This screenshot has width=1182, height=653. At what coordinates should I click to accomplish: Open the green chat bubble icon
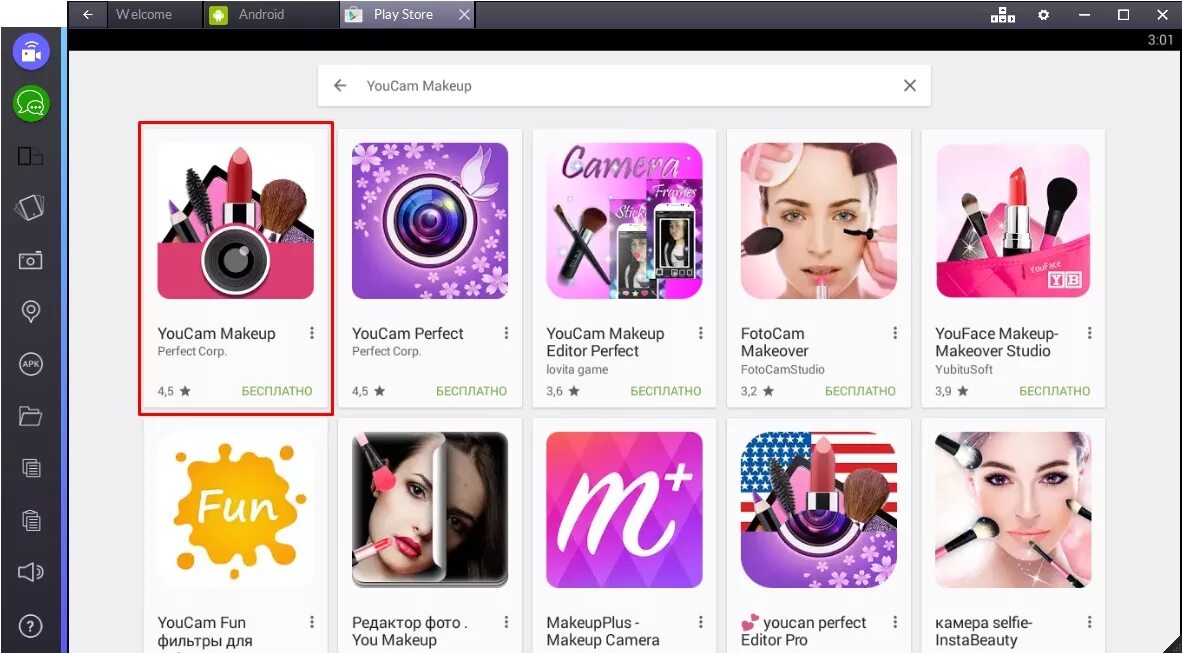coord(31,103)
